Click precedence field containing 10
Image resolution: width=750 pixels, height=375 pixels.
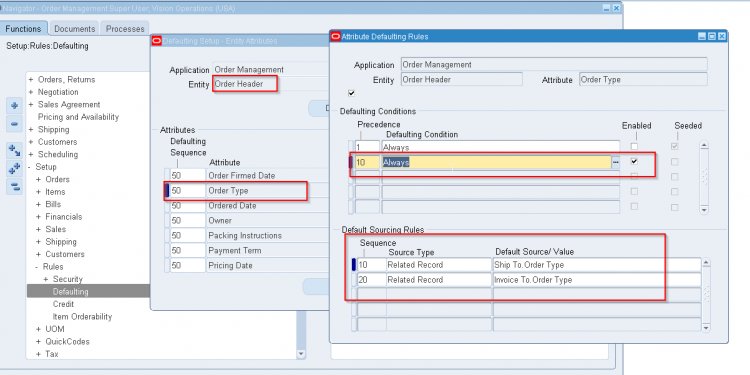367,163
